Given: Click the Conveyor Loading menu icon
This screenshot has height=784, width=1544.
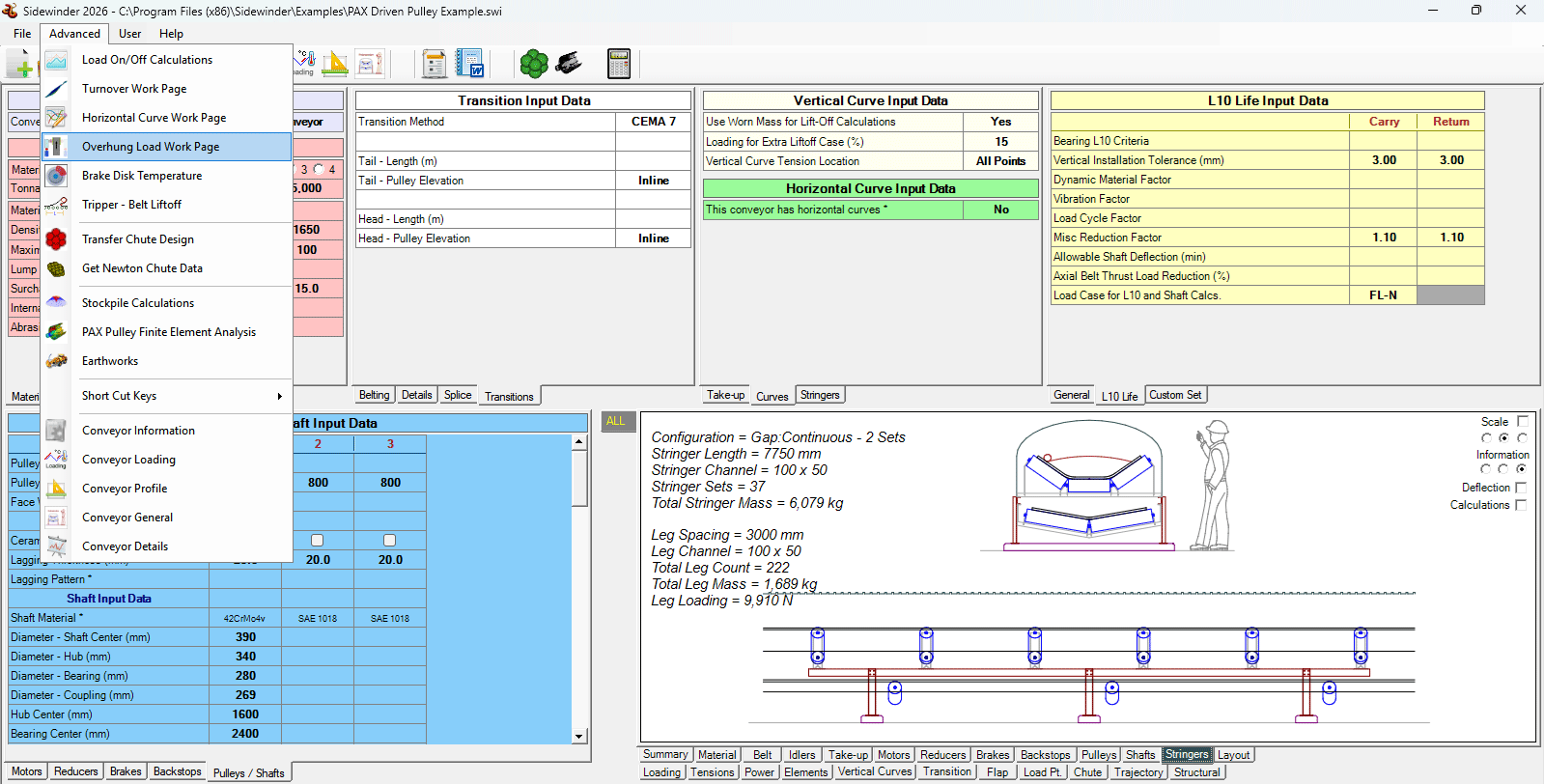Looking at the screenshot, I should click(56, 460).
